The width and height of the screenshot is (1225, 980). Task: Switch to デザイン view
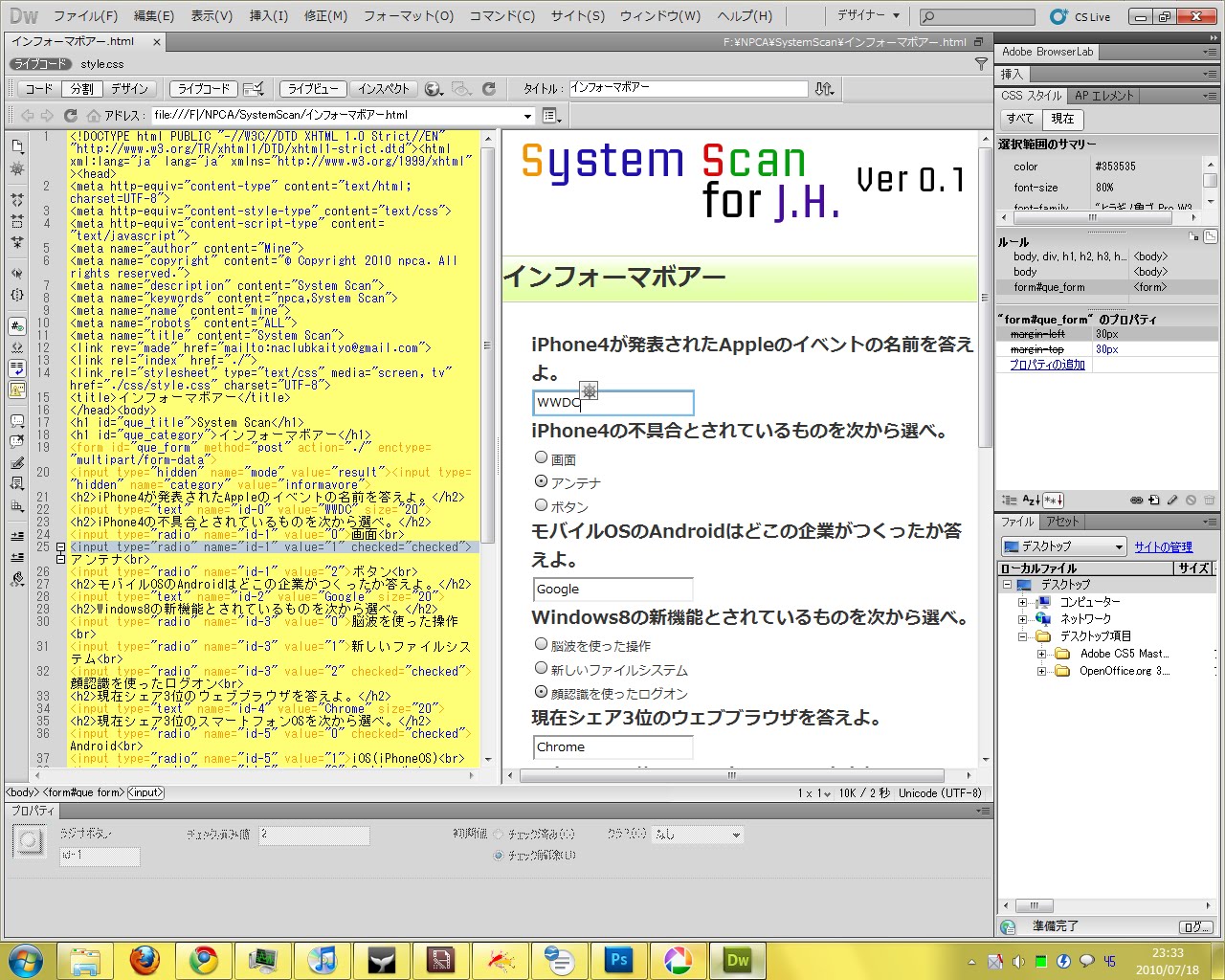pyautogui.click(x=129, y=88)
